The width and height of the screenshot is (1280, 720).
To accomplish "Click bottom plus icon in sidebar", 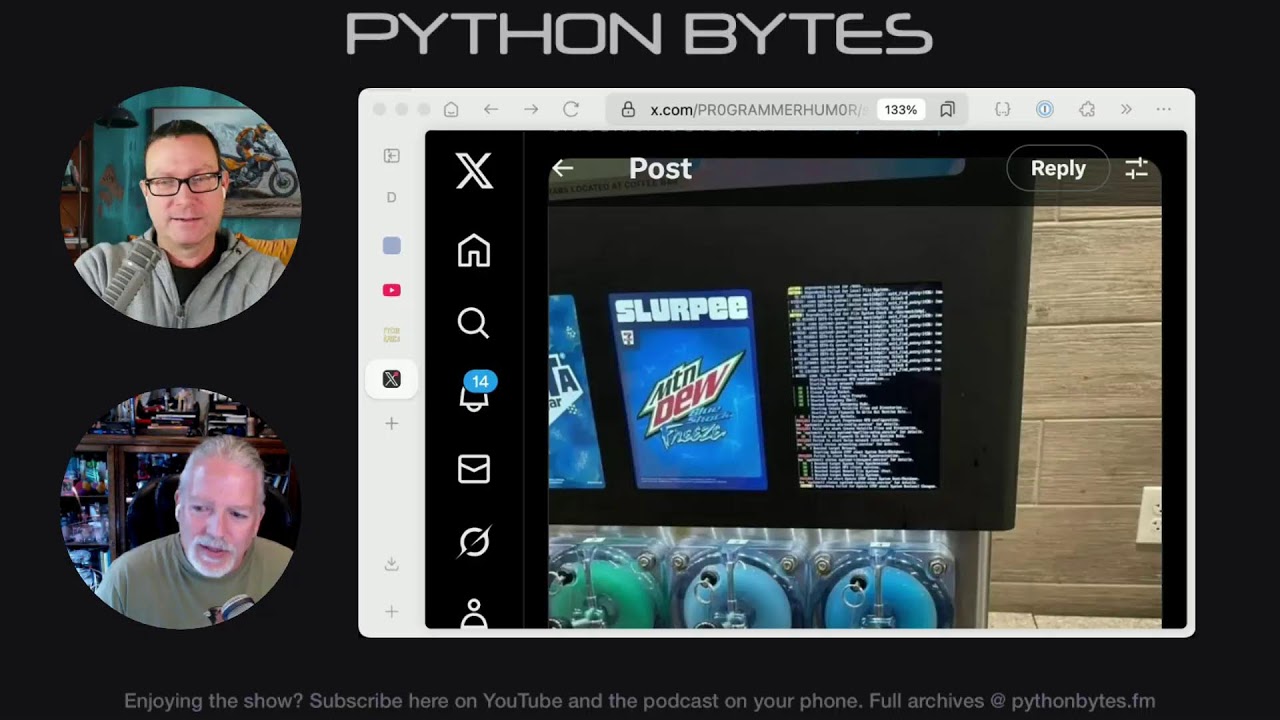I will (x=392, y=611).
